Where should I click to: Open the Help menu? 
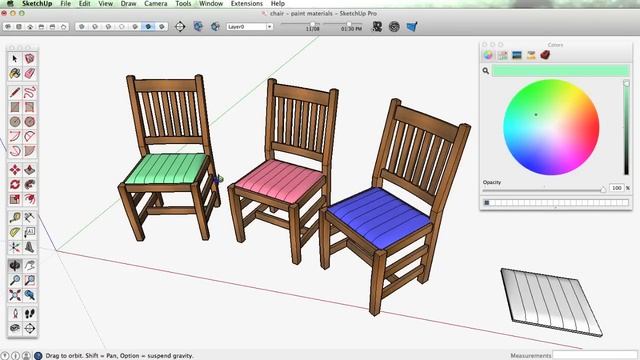click(x=278, y=4)
